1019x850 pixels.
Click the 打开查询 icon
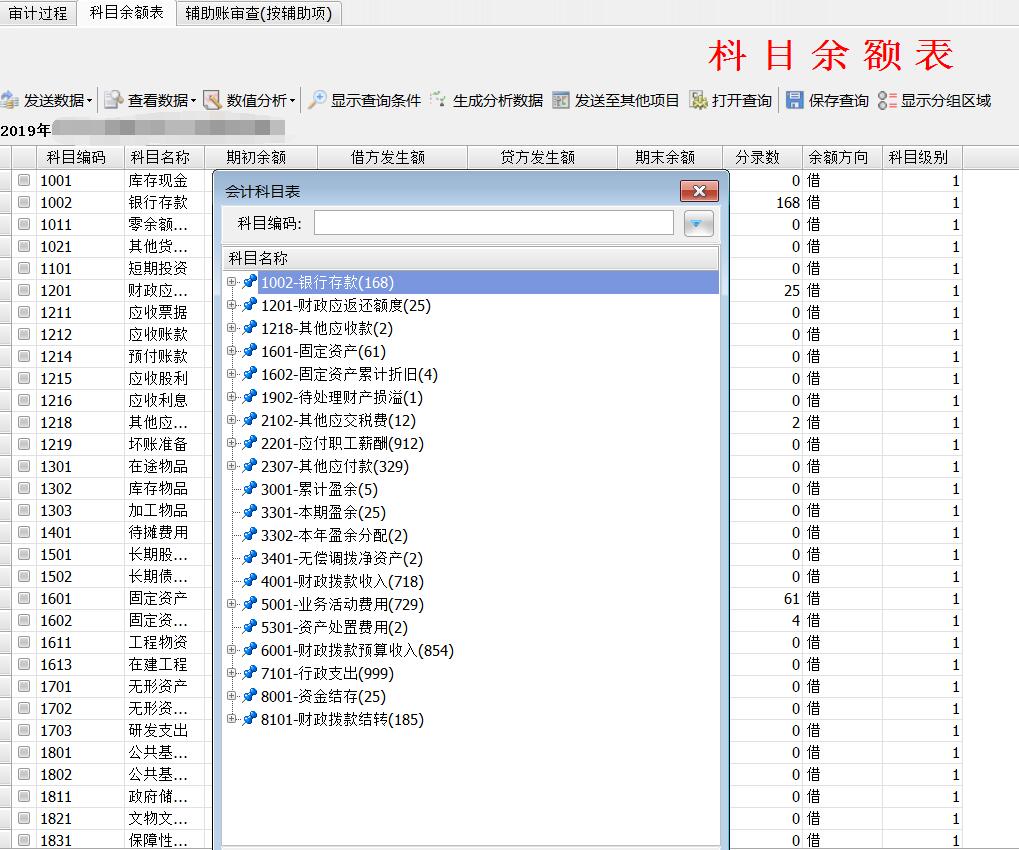point(698,100)
